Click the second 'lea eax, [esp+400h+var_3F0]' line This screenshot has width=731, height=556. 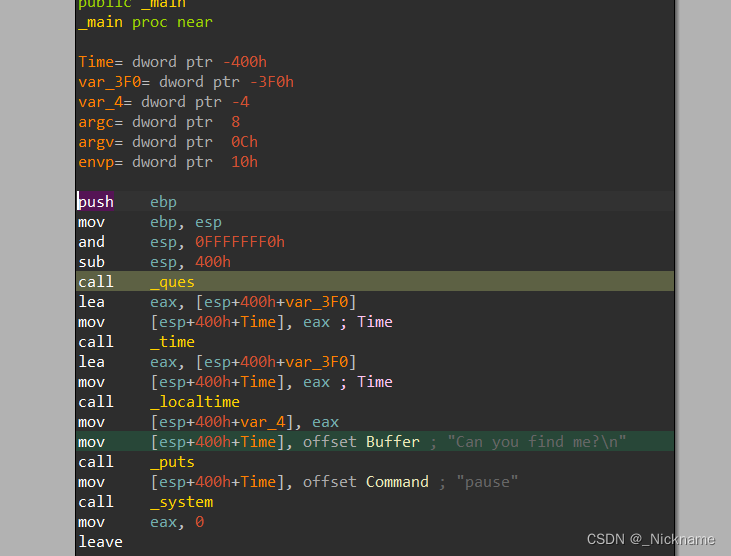click(217, 362)
